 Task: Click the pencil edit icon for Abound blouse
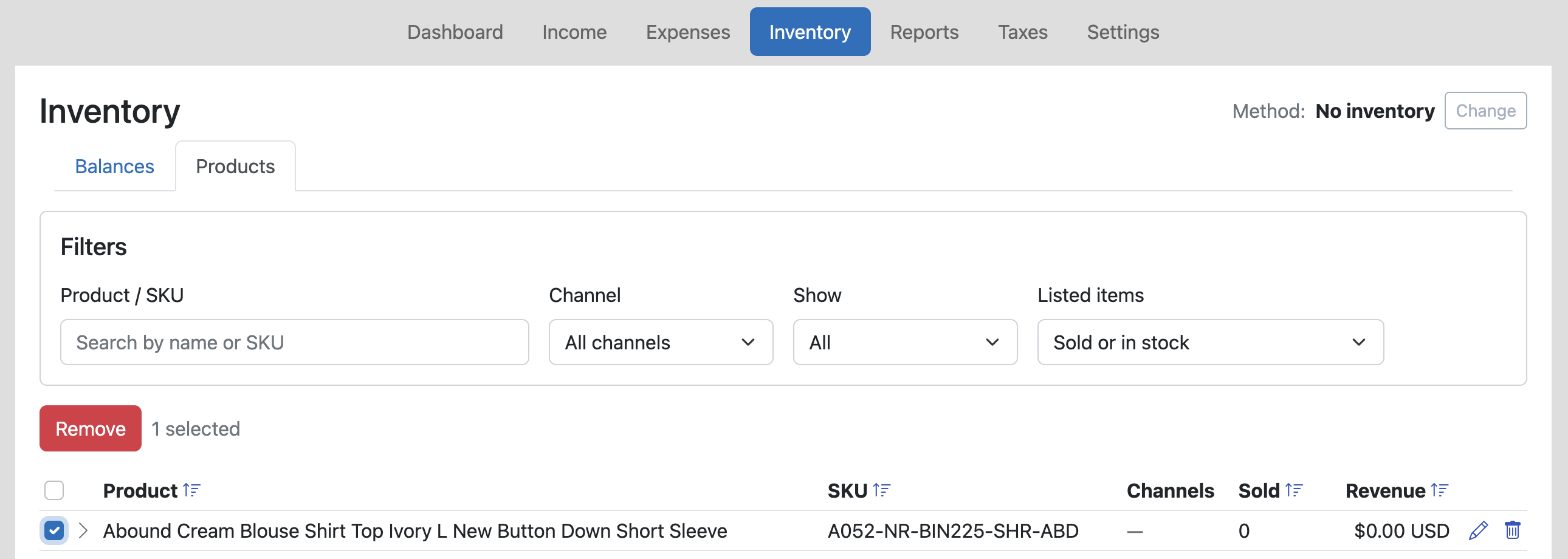coord(1478,530)
